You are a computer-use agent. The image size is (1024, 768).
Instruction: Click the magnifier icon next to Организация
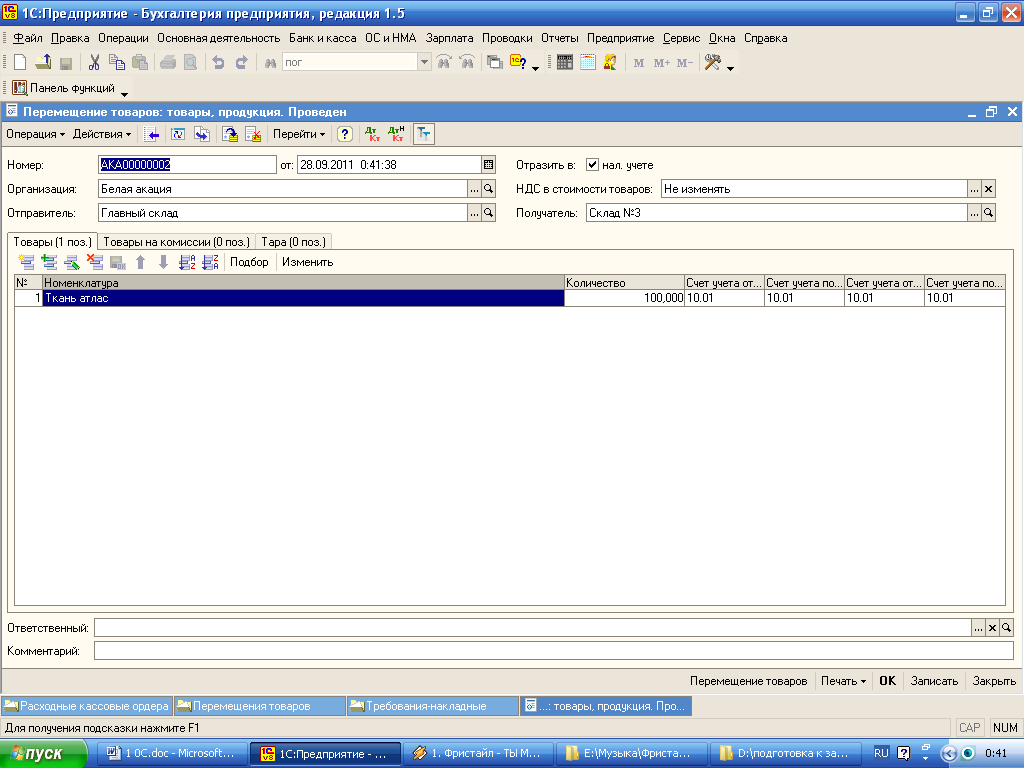488,189
